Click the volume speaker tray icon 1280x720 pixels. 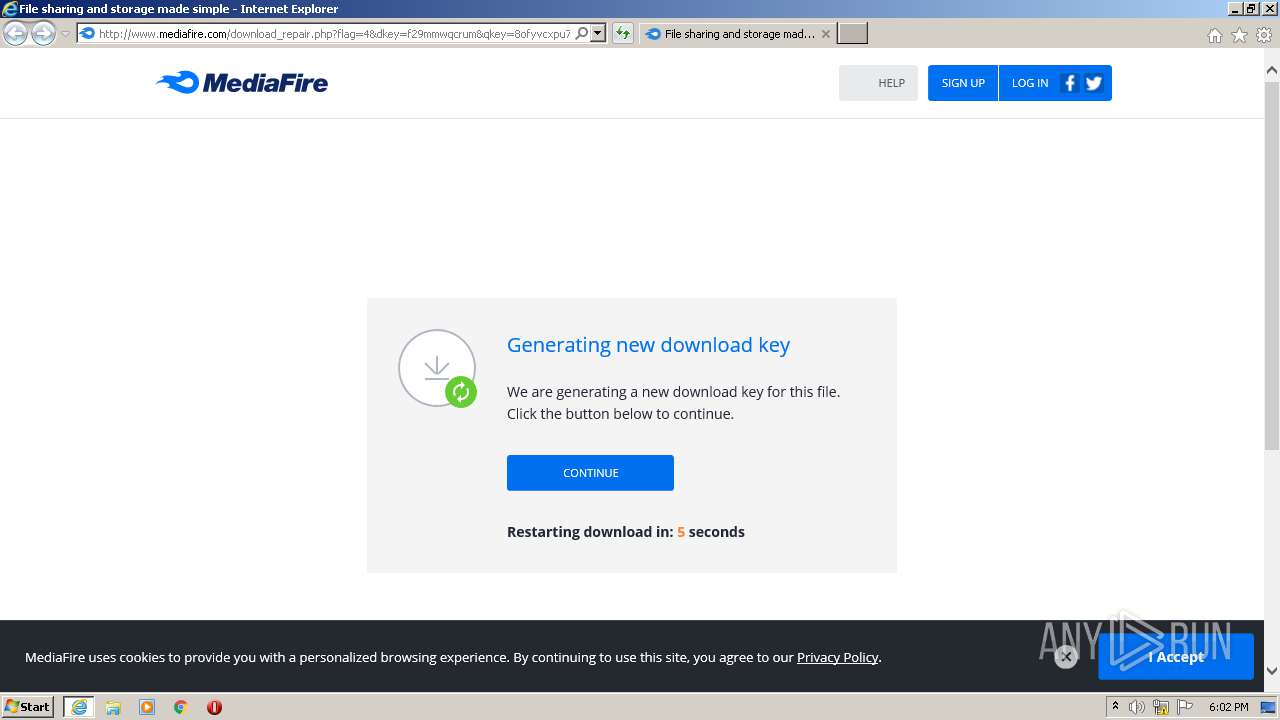point(1137,707)
